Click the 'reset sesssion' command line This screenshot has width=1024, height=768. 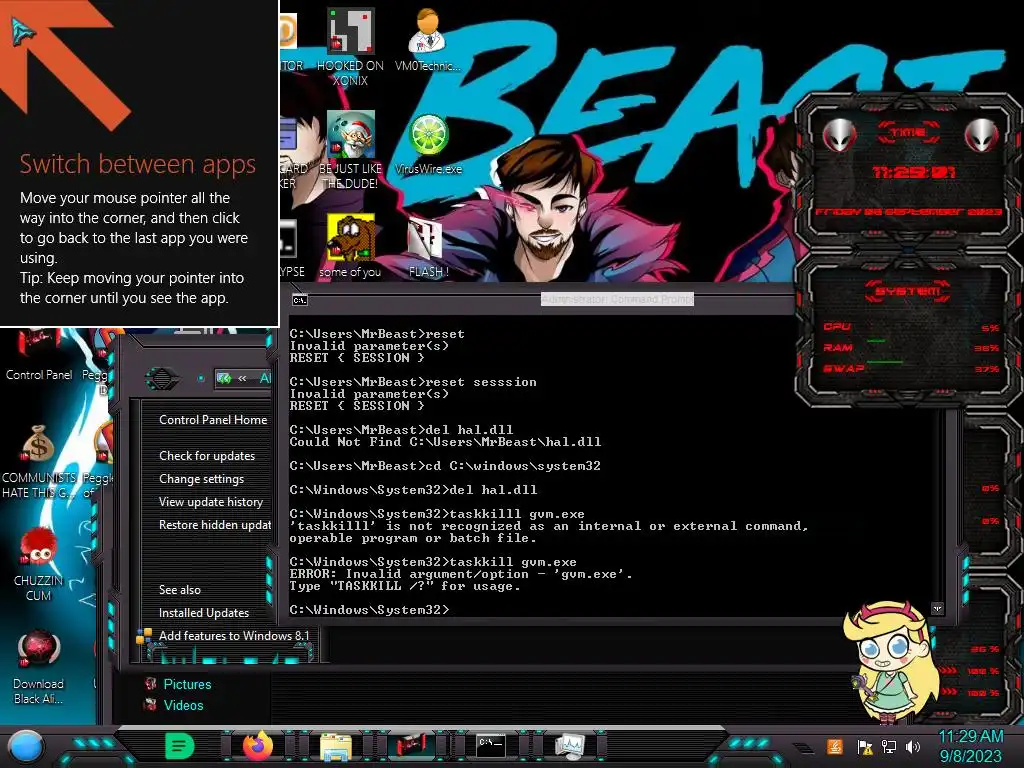click(x=413, y=382)
